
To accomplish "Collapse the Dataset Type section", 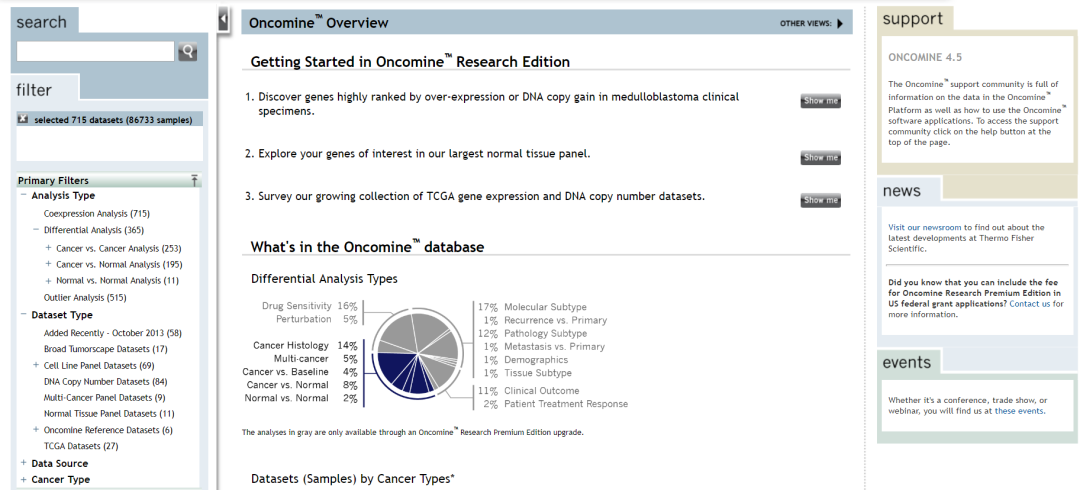I will point(23,314).
